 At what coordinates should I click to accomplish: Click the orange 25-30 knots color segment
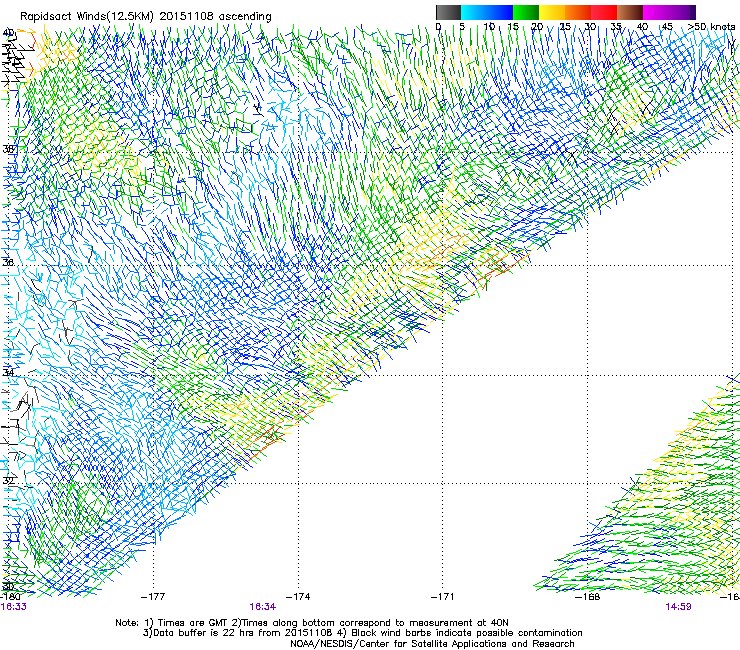click(578, 12)
